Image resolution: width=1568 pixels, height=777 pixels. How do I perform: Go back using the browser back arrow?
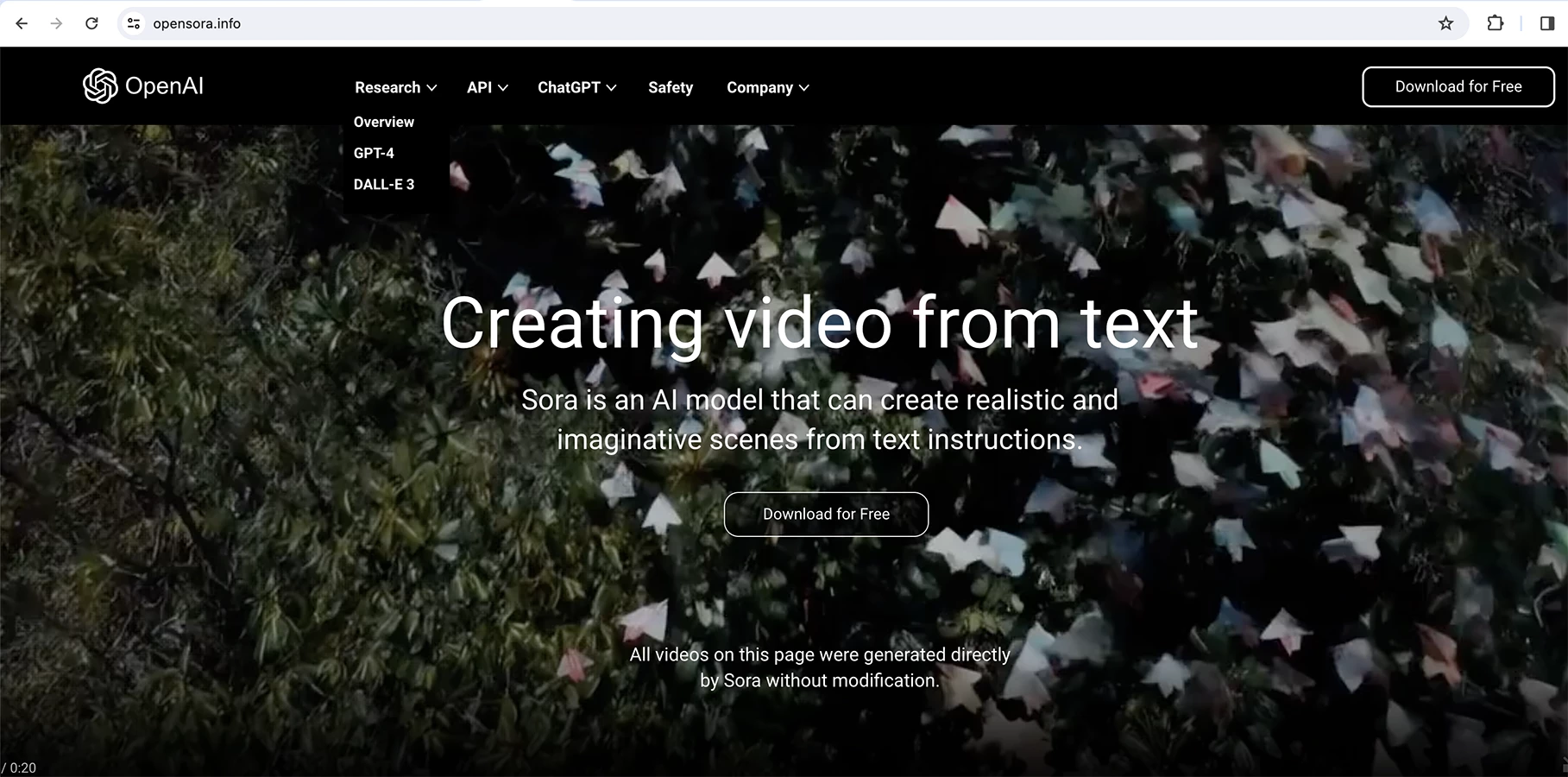tap(22, 23)
